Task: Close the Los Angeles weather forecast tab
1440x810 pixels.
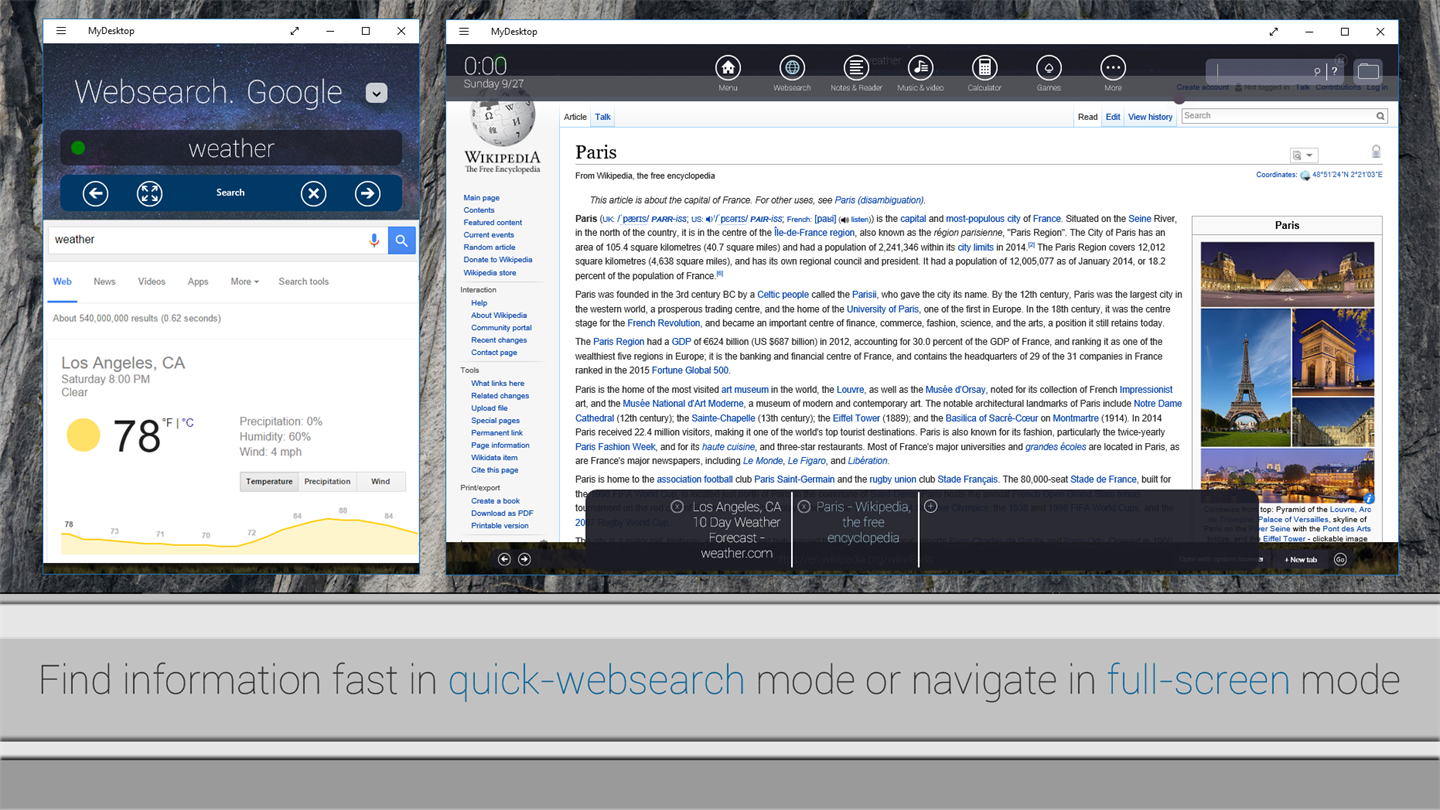Action: (x=677, y=507)
